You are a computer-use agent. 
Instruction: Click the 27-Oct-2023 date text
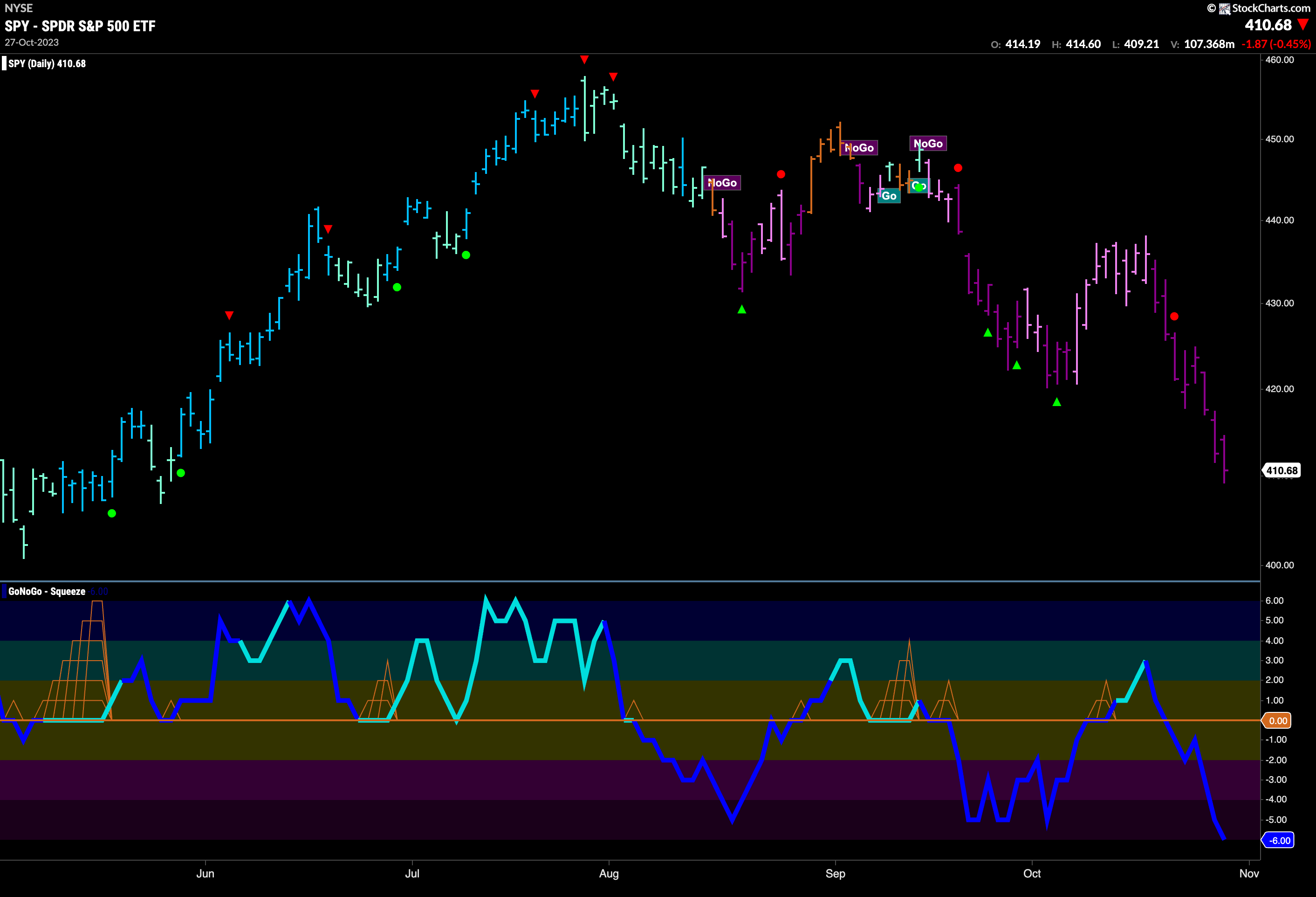(32, 42)
